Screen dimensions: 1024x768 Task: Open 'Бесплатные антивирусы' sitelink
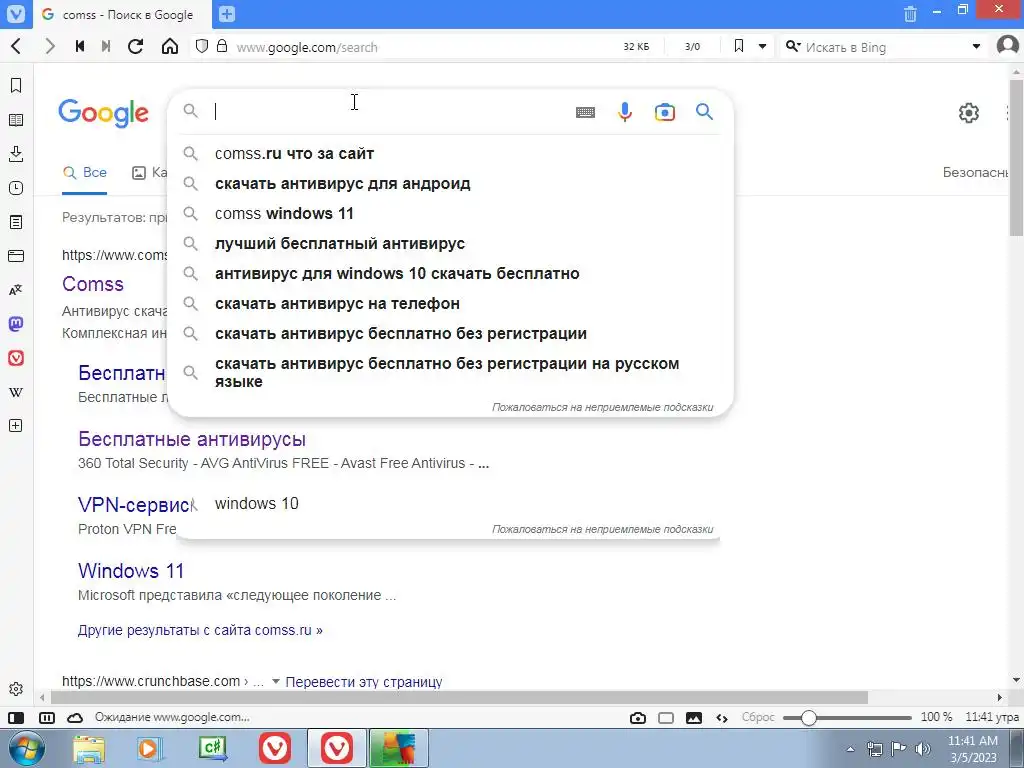[x=192, y=439]
